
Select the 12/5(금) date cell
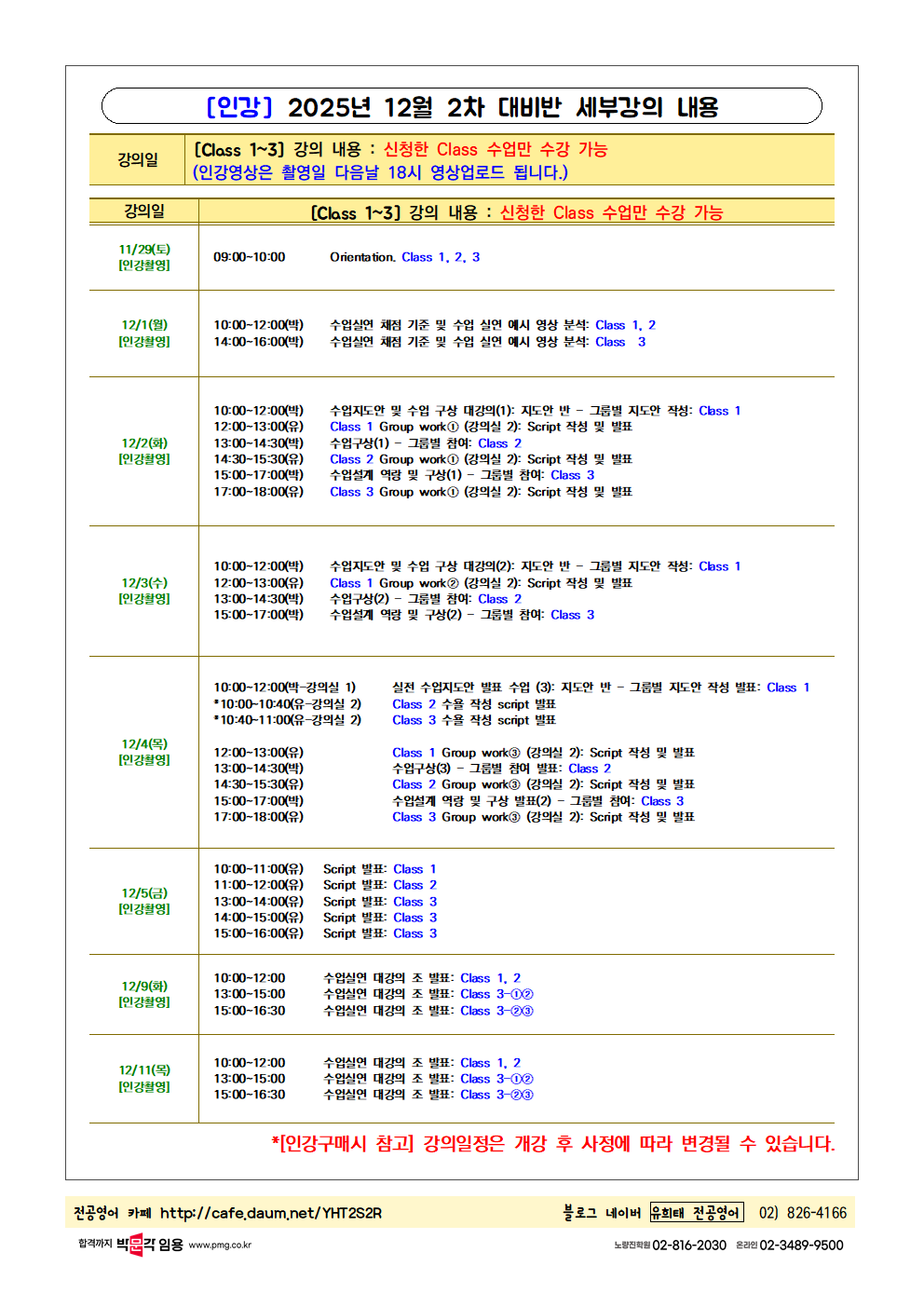coord(144,901)
